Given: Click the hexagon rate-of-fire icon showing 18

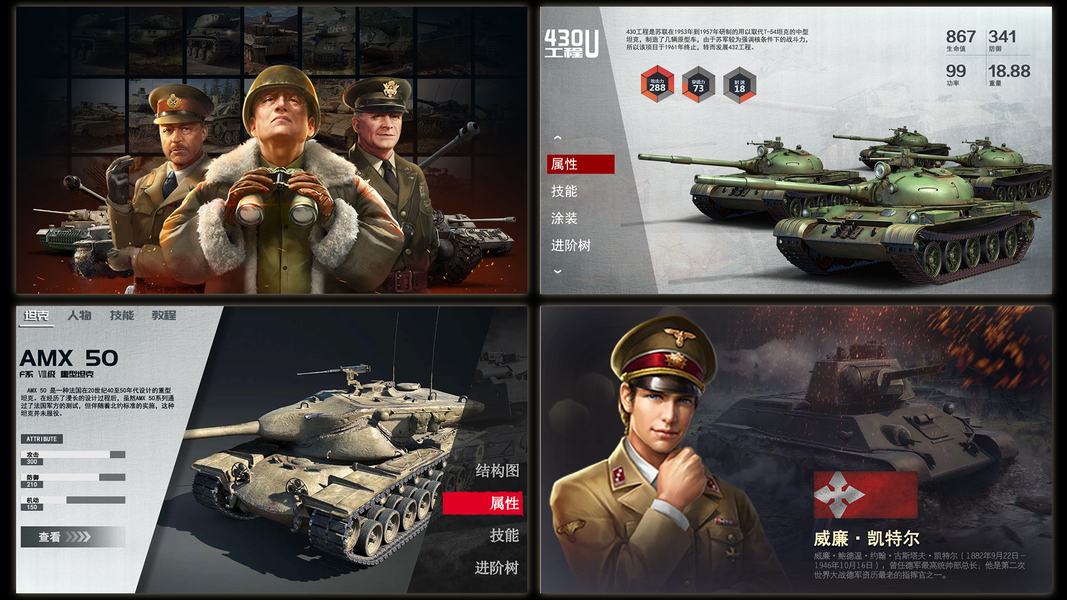Looking at the screenshot, I should [x=740, y=85].
